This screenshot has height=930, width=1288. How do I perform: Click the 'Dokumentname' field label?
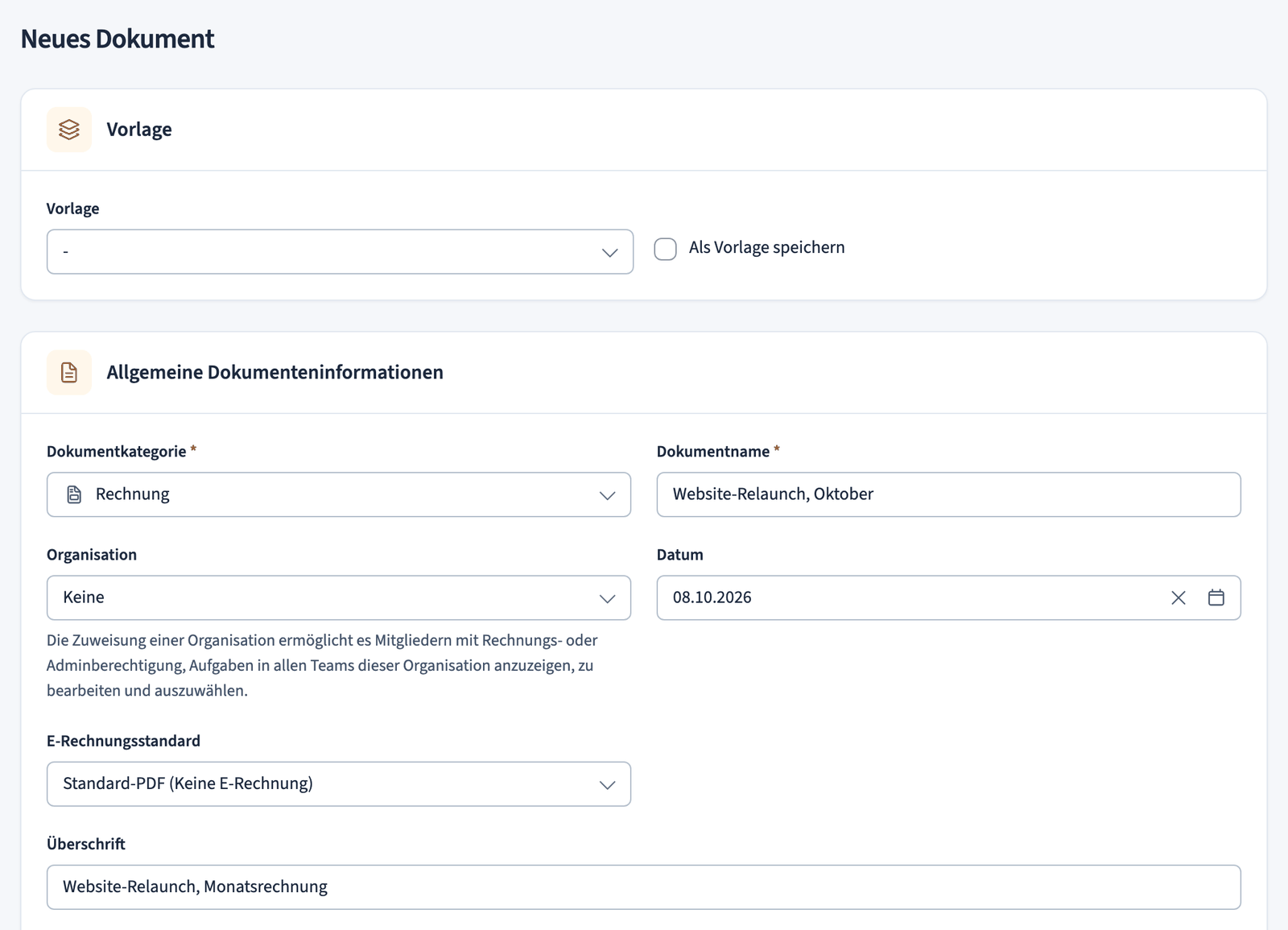(713, 451)
